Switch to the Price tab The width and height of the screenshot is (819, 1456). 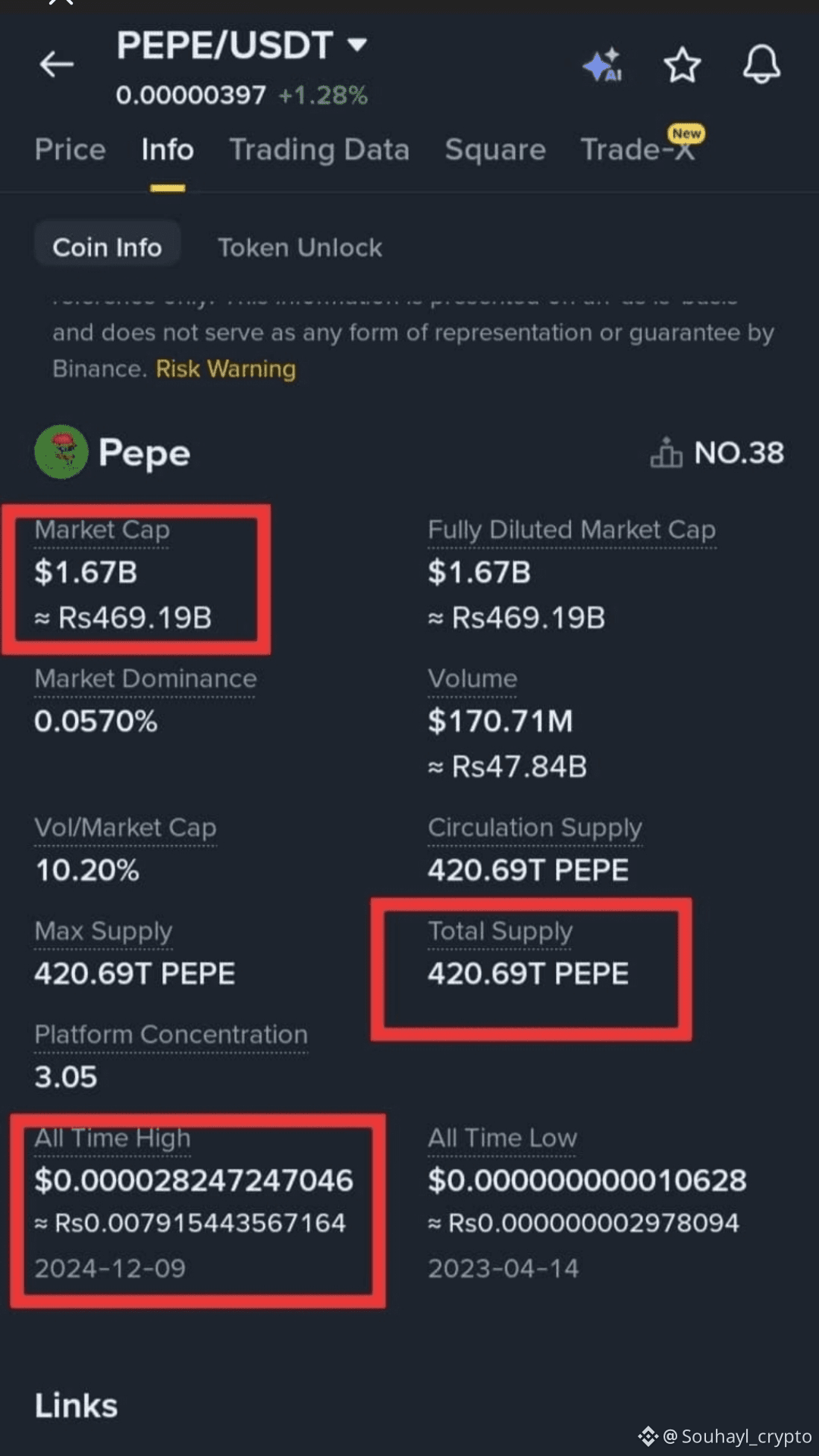coord(70,149)
